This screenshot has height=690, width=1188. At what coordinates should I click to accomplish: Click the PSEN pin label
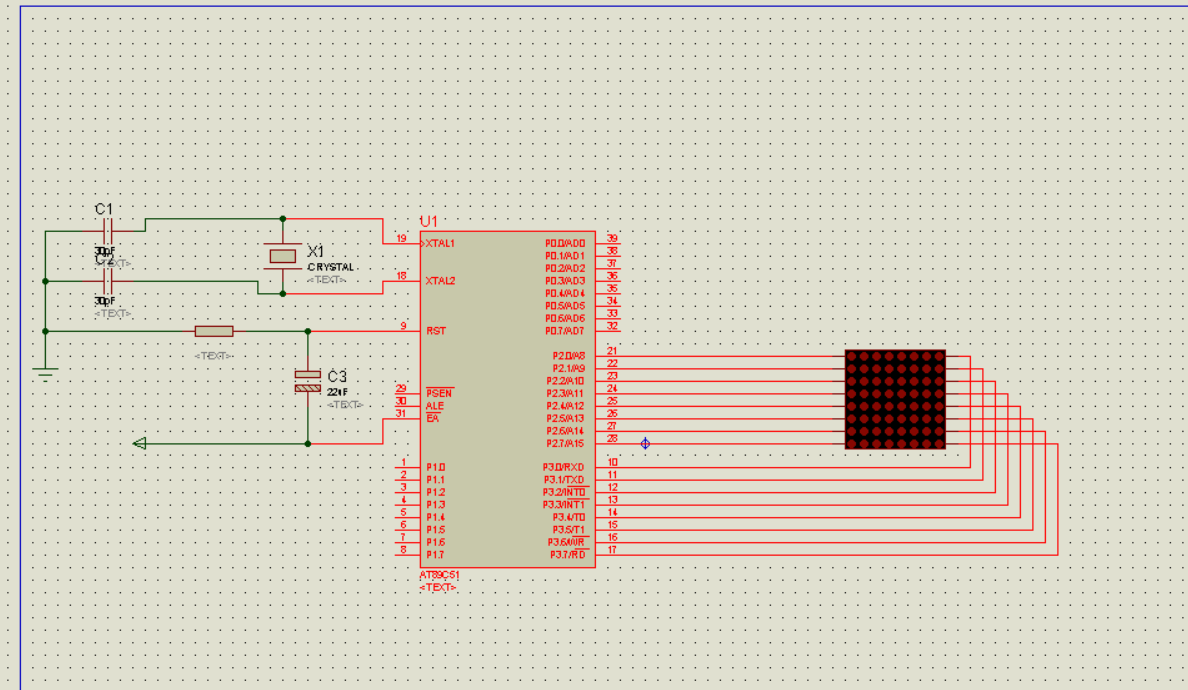[439, 393]
